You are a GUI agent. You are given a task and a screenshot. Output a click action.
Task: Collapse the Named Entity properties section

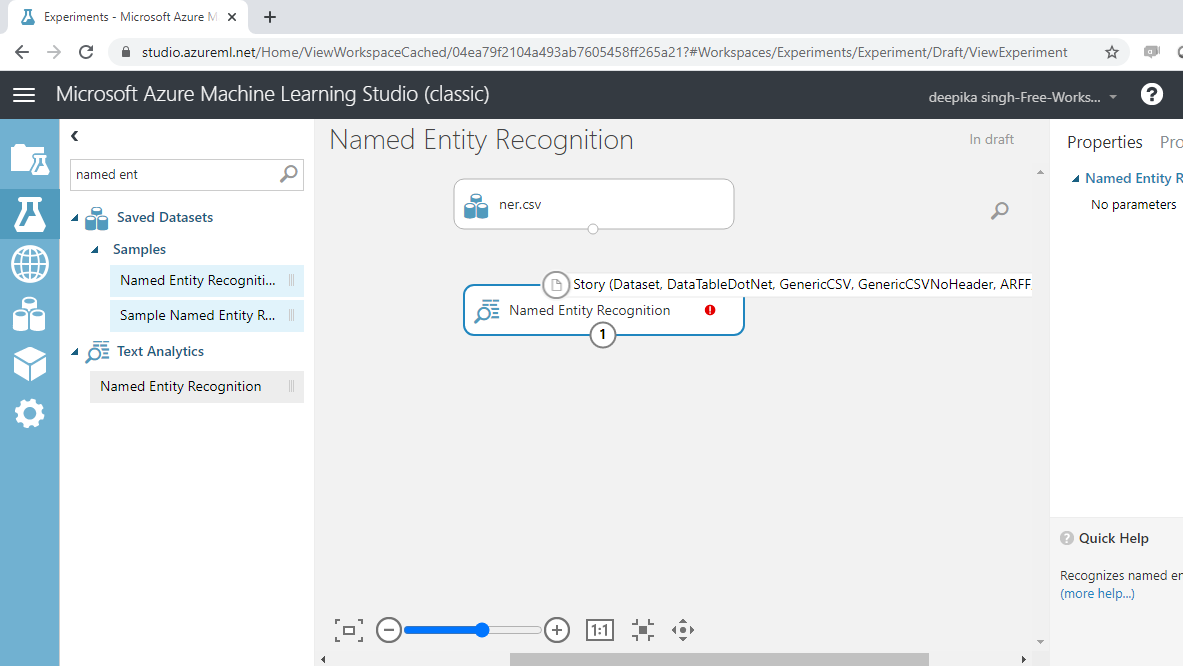coord(1075,179)
